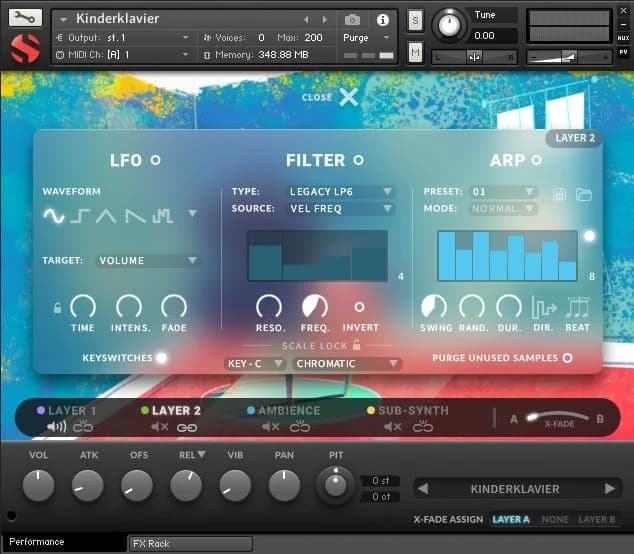Enable the LFO power toggle
Screen dimensions: 634x554
click(155, 160)
